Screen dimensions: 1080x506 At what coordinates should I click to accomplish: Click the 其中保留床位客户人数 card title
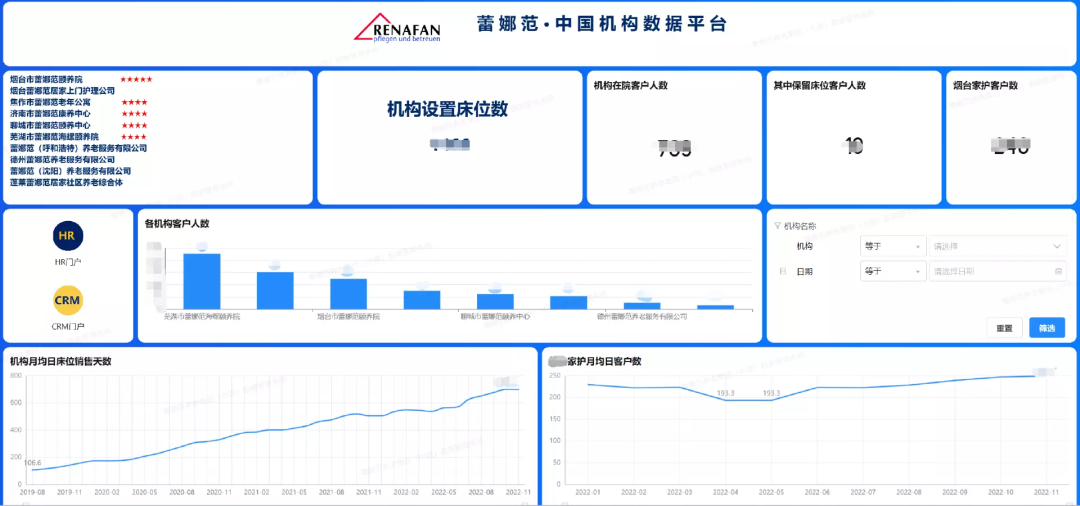coord(820,85)
